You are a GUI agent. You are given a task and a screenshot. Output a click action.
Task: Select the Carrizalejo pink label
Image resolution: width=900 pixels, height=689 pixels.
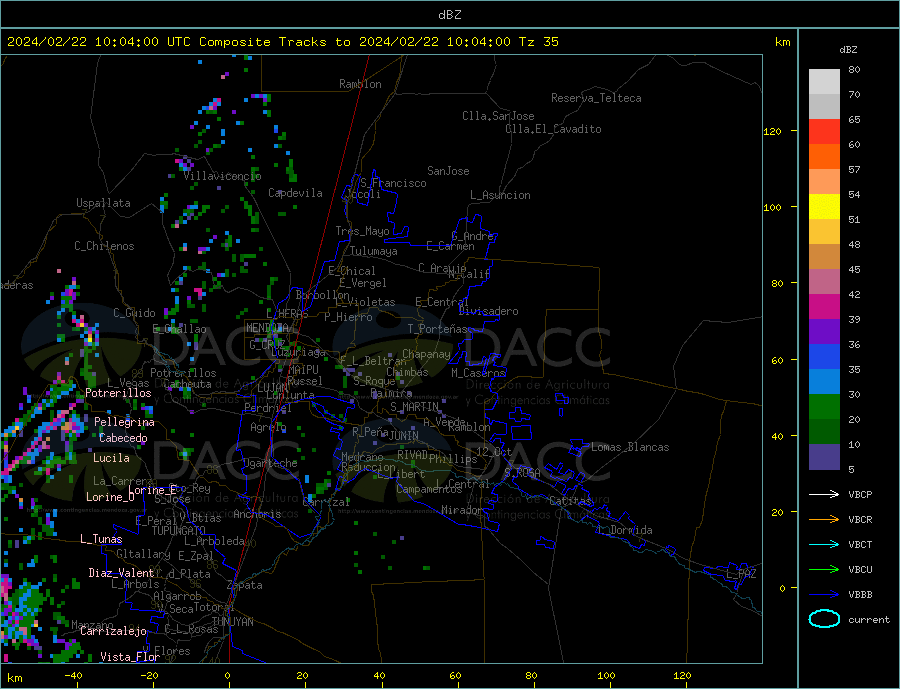[113, 632]
